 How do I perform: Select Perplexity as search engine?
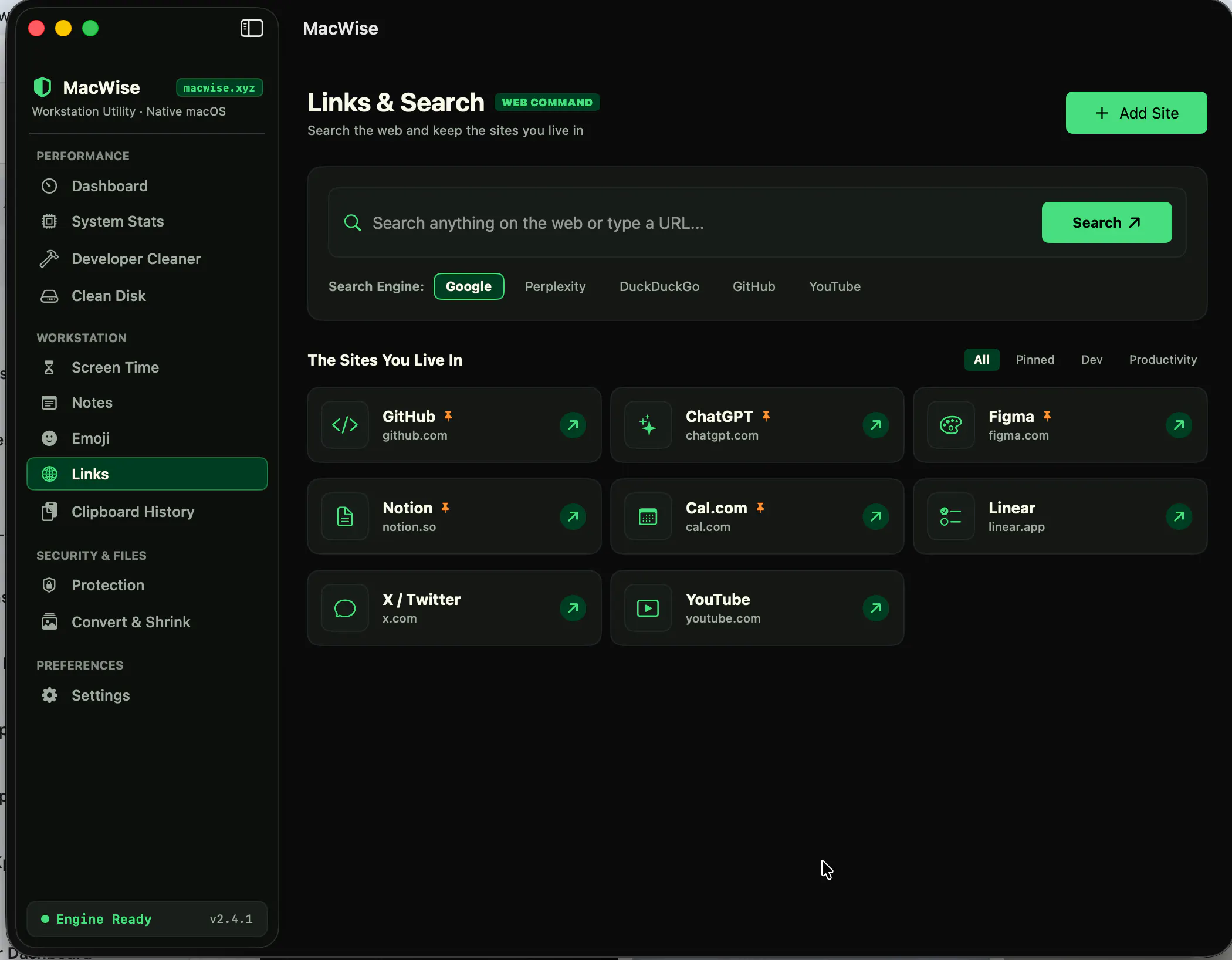pyautogui.click(x=556, y=286)
